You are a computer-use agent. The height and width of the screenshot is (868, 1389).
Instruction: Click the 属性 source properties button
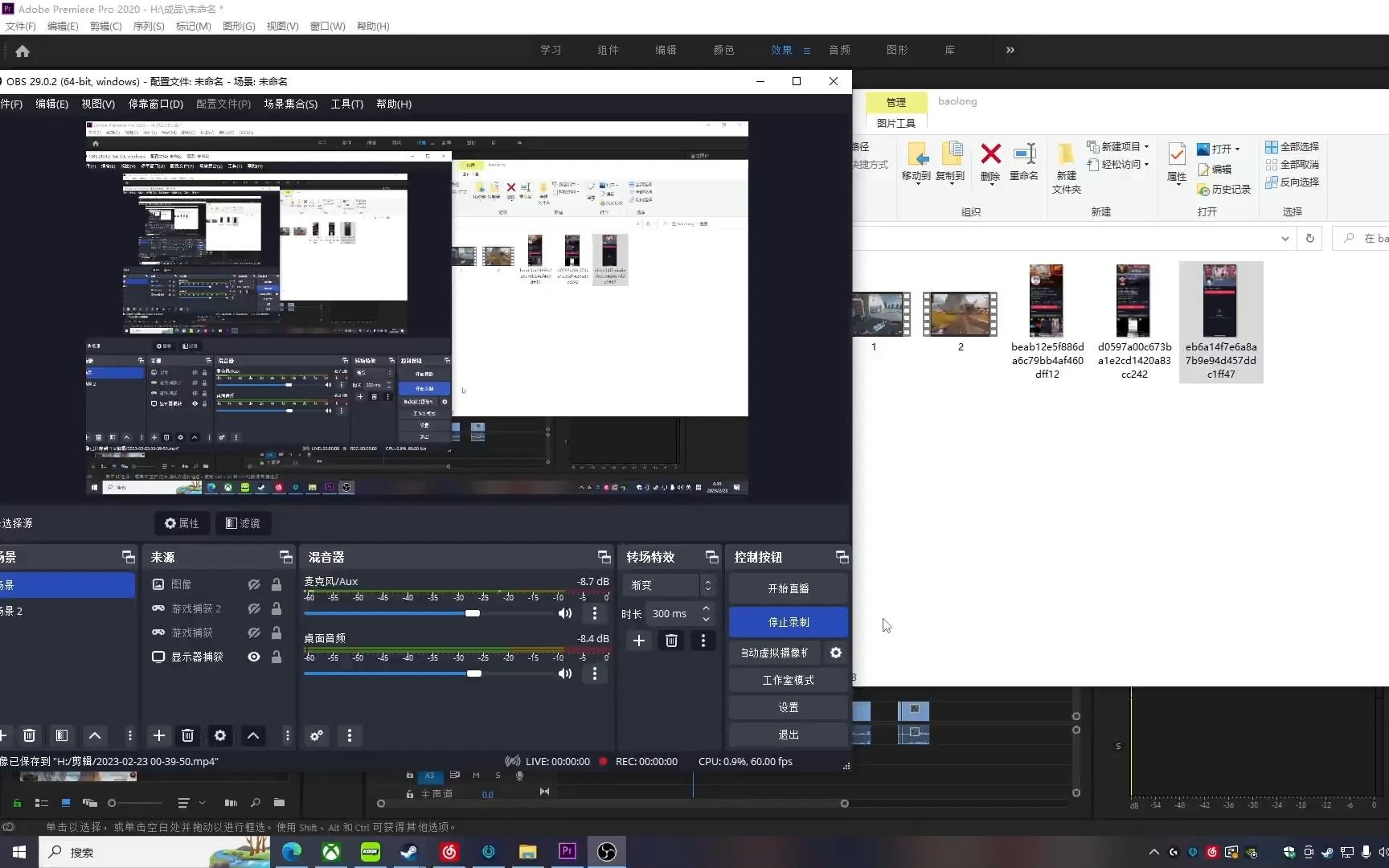point(182,523)
